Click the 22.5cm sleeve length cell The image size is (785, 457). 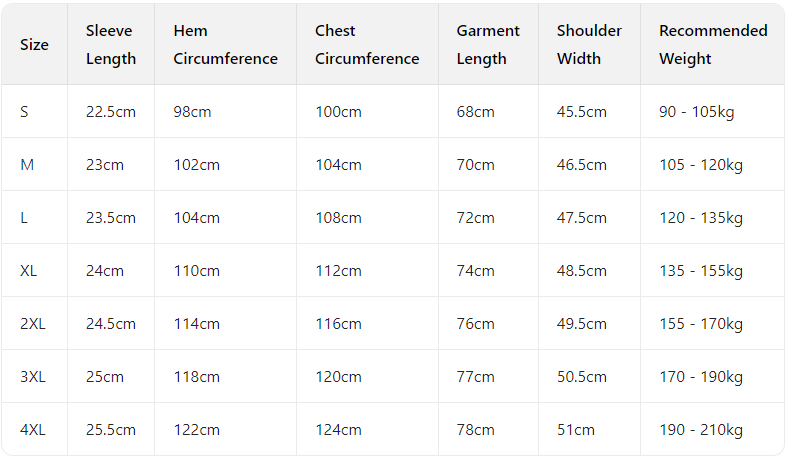tap(110, 112)
